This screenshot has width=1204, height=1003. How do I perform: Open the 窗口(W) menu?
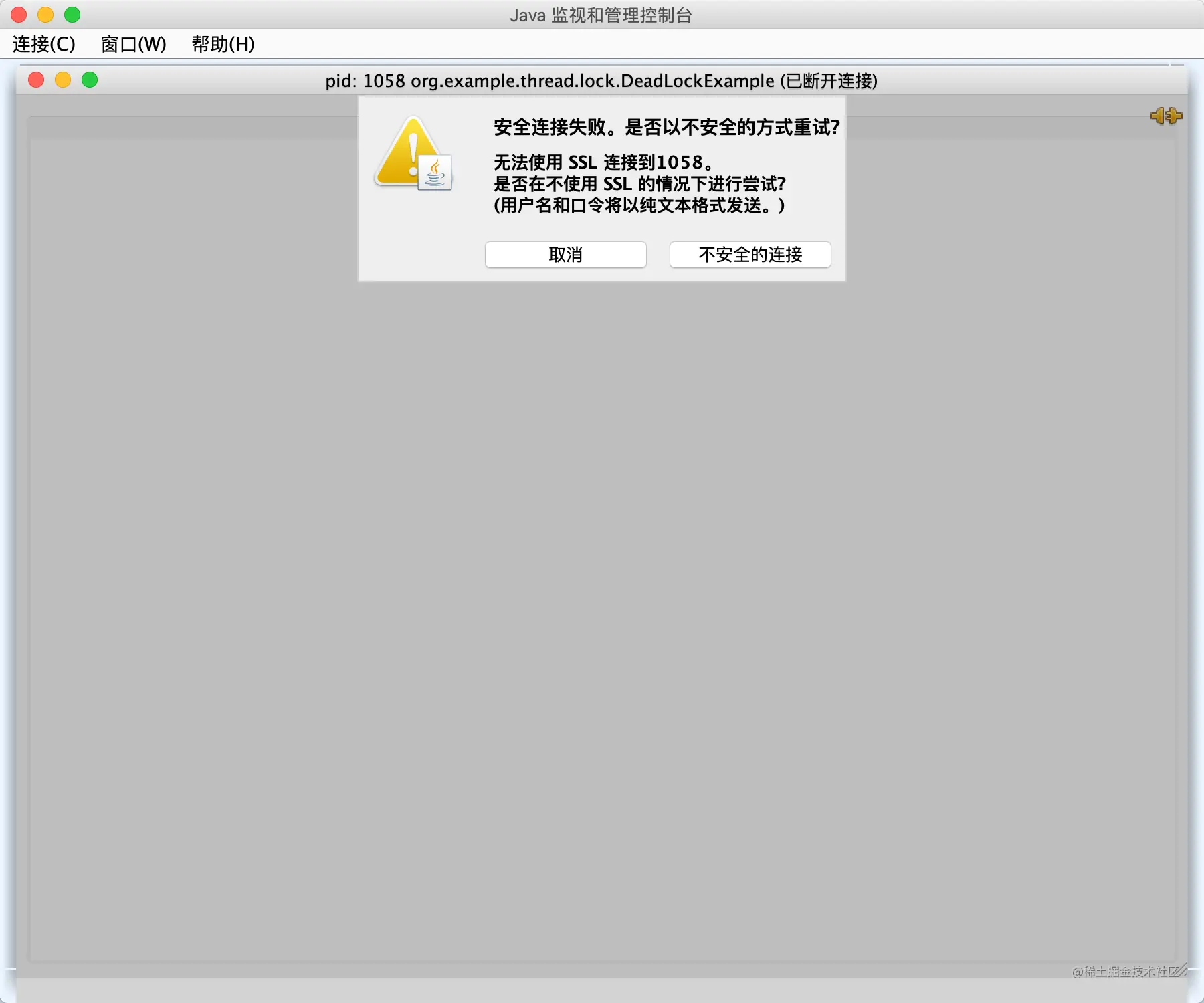tap(133, 44)
